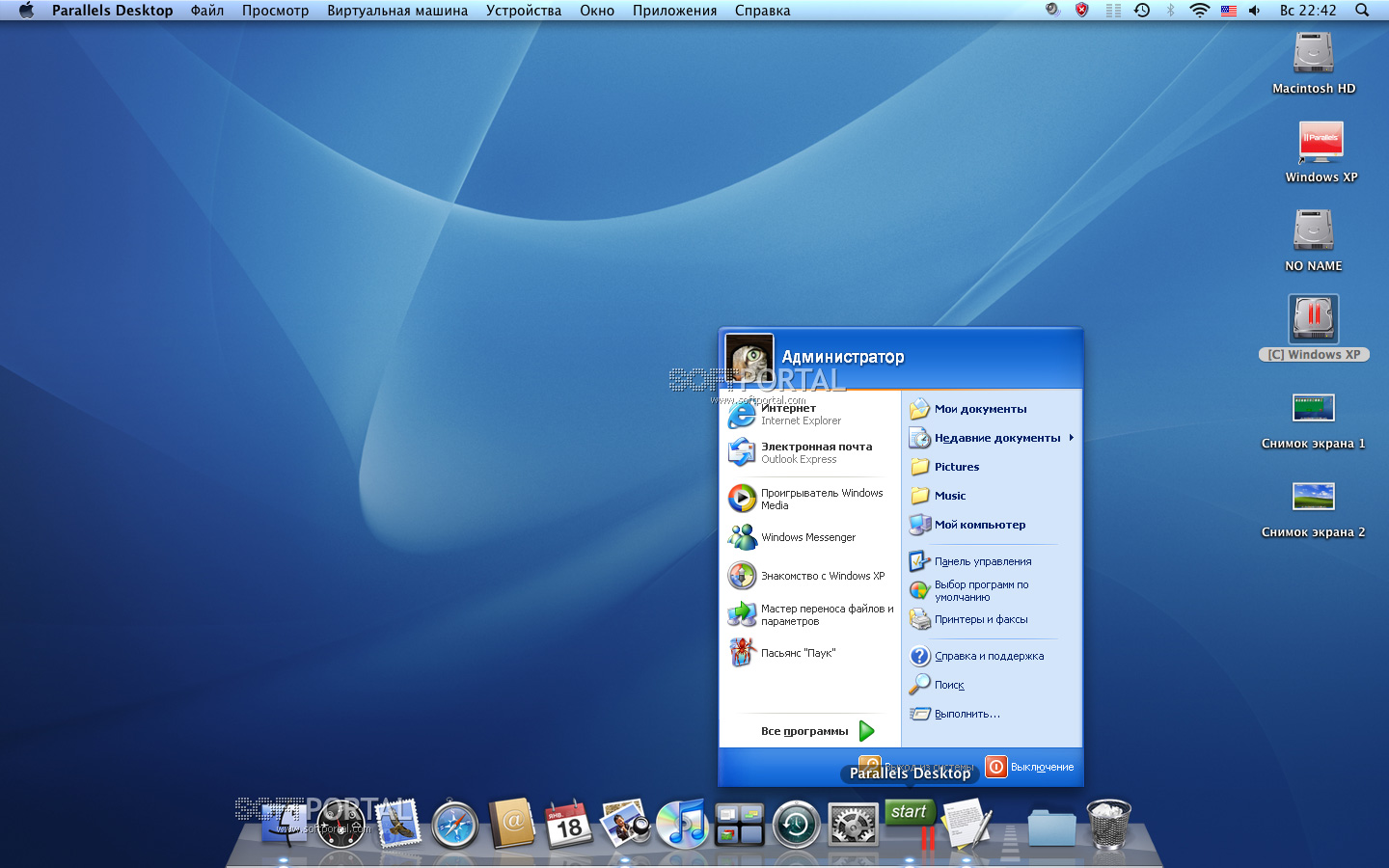This screenshot has width=1389, height=868.
Task: Open the Parallels Desktop application menu
Action: point(112,11)
